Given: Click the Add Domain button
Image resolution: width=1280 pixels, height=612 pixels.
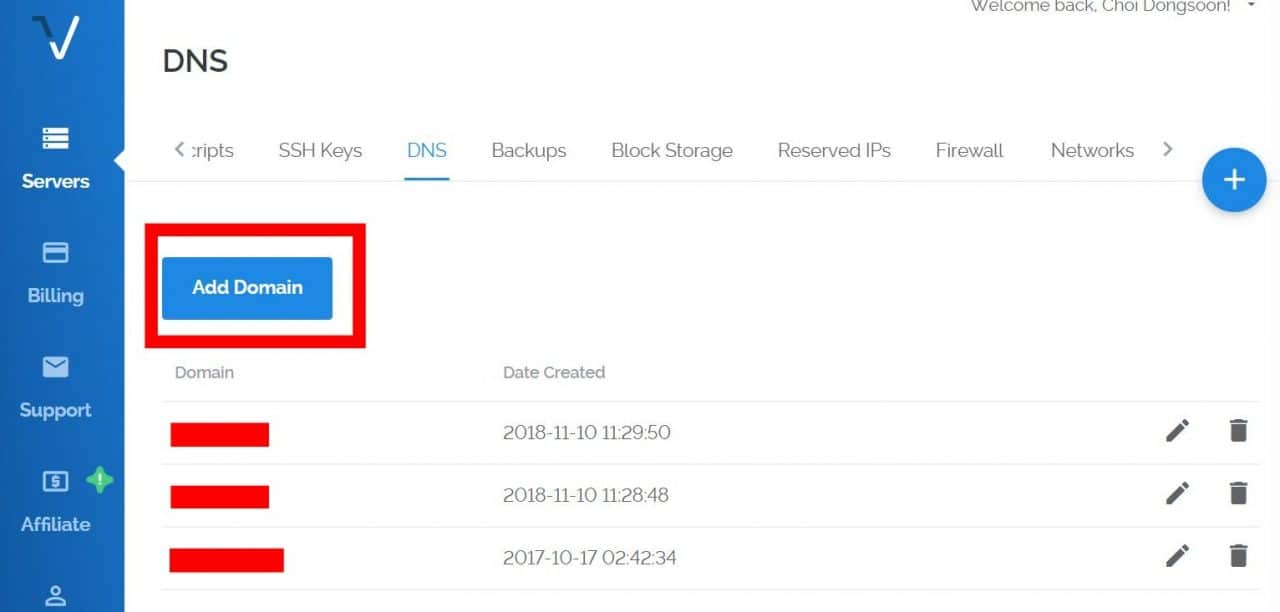Looking at the screenshot, I should tap(247, 288).
